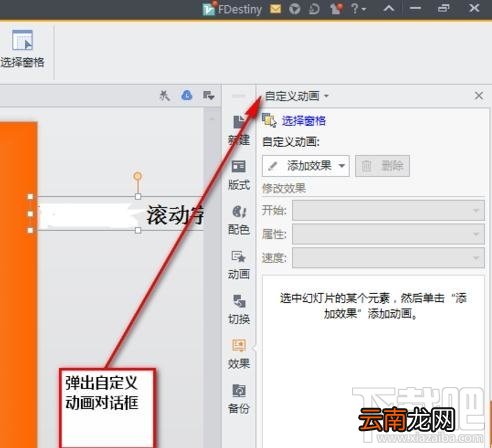Click the sidebar collapse handle above 新建

pyautogui.click(x=239, y=96)
